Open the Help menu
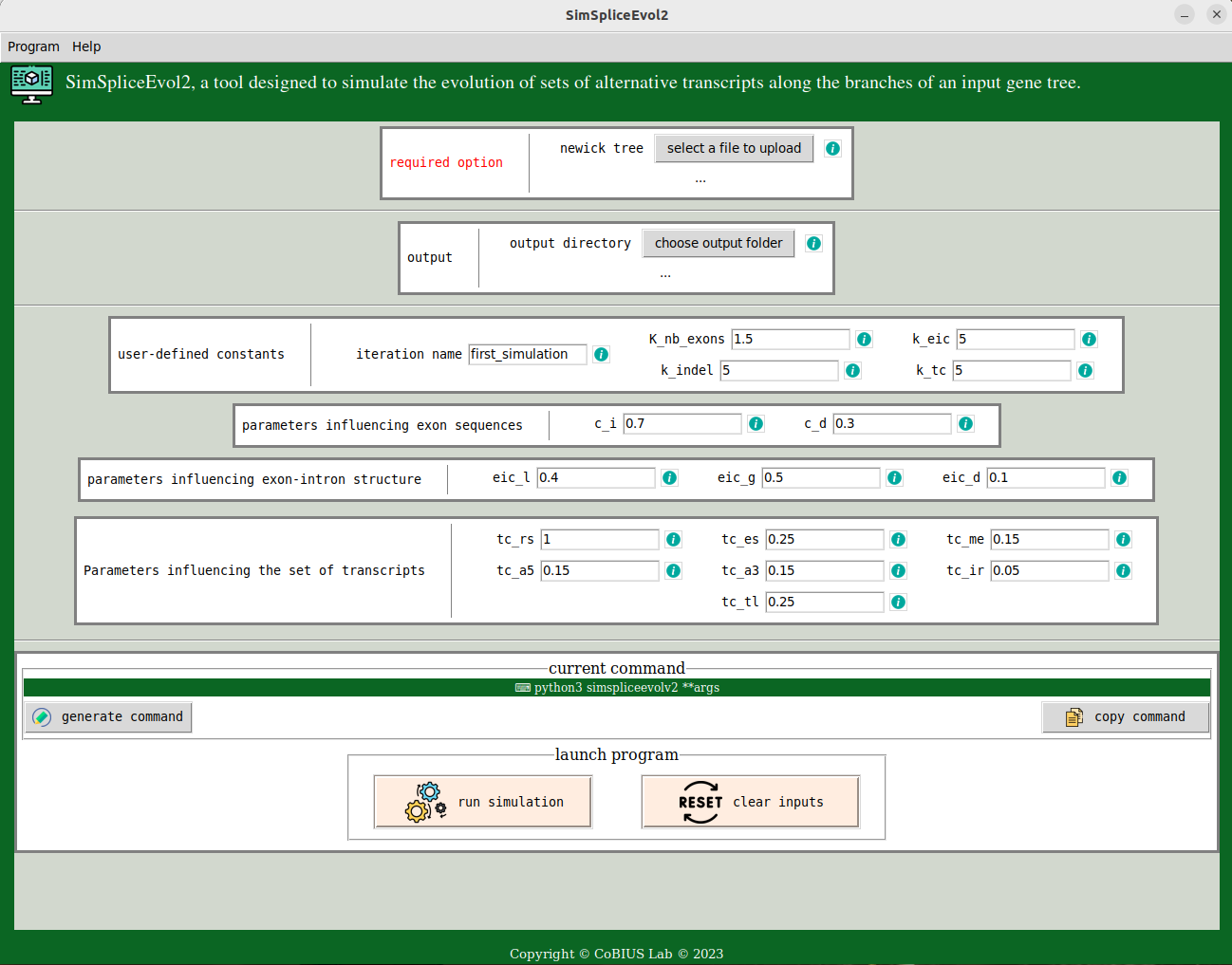1232x965 pixels. (x=86, y=46)
